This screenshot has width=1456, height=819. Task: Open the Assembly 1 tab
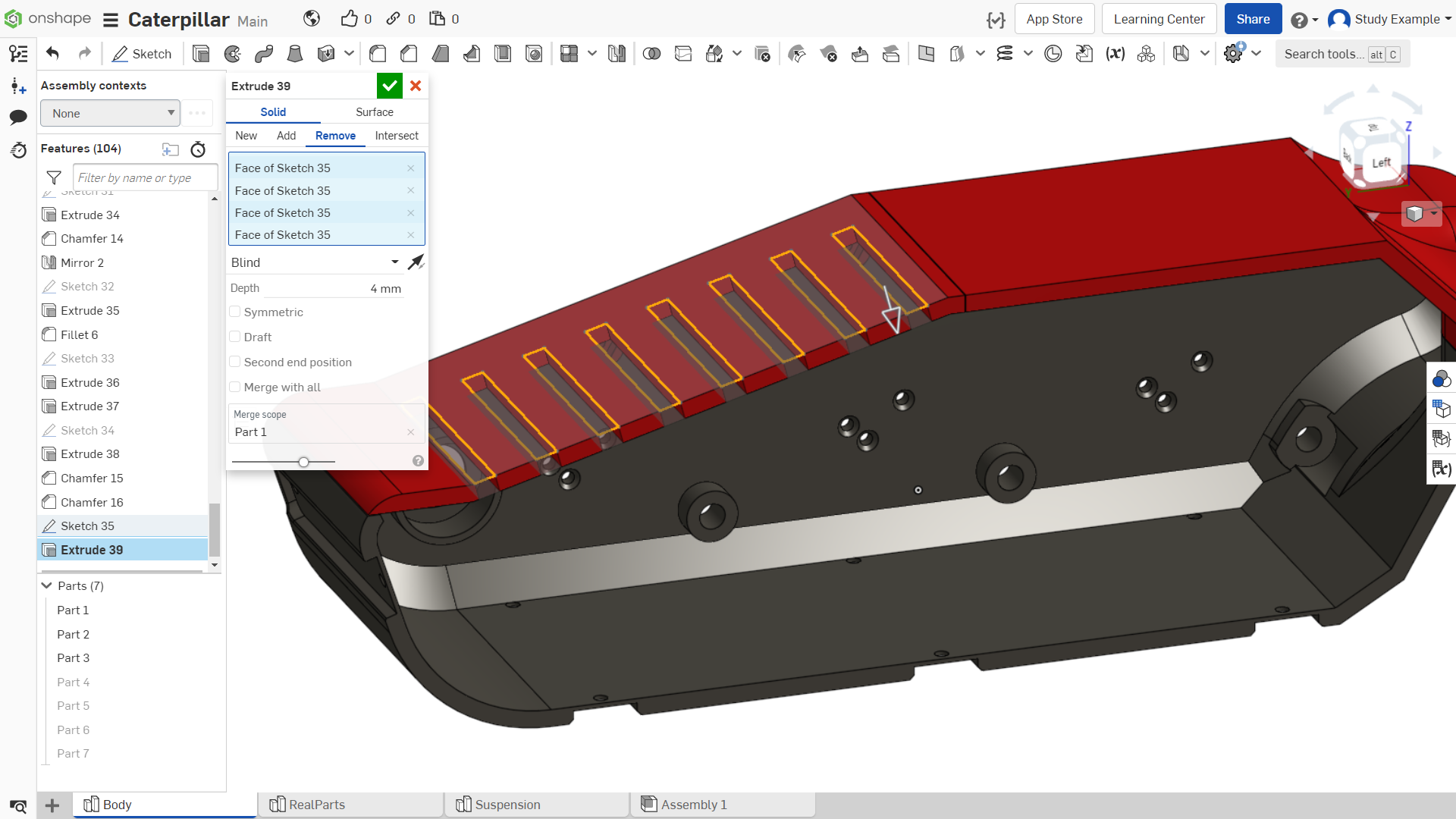[723, 805]
